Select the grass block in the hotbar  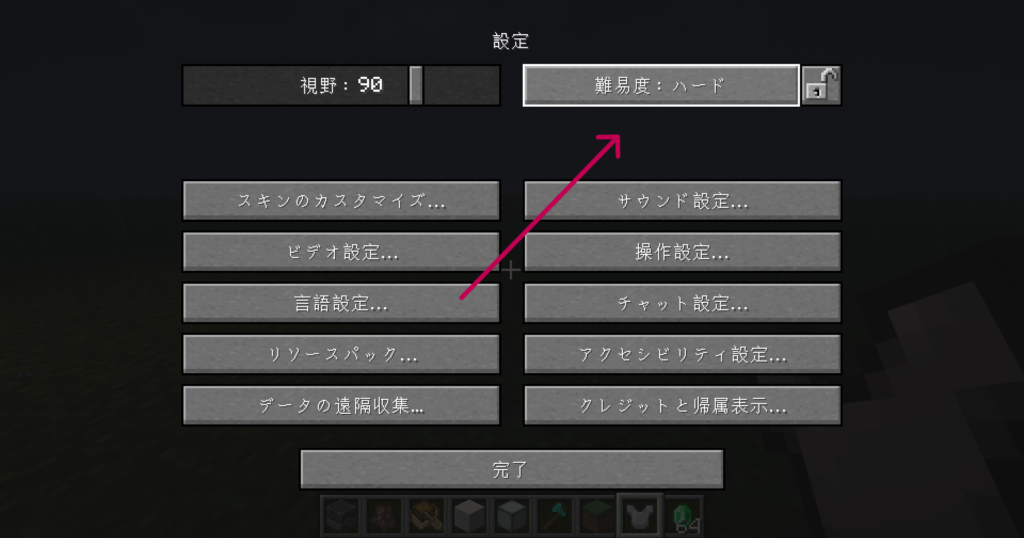pos(596,516)
